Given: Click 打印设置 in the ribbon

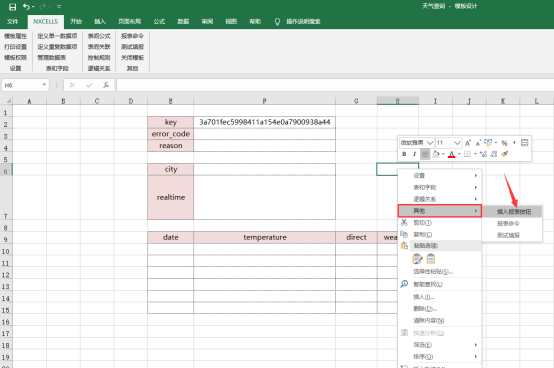Looking at the screenshot, I should point(16,47).
